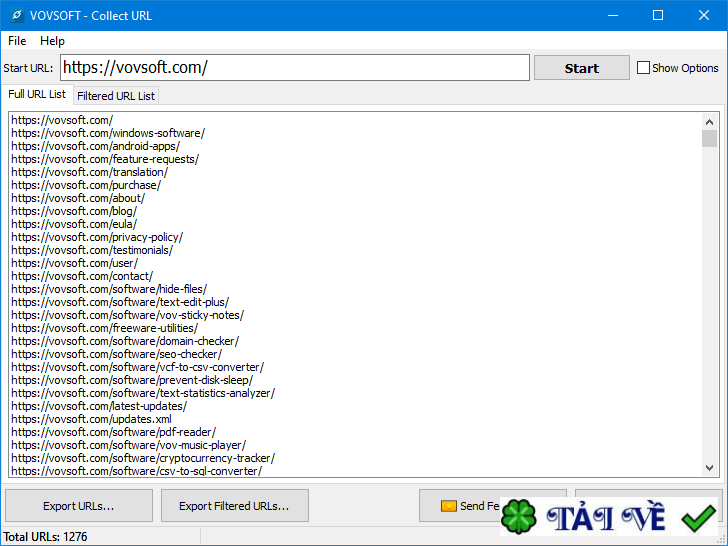Click the scrollbar up arrow
728x546 pixels.
[x=709, y=122]
